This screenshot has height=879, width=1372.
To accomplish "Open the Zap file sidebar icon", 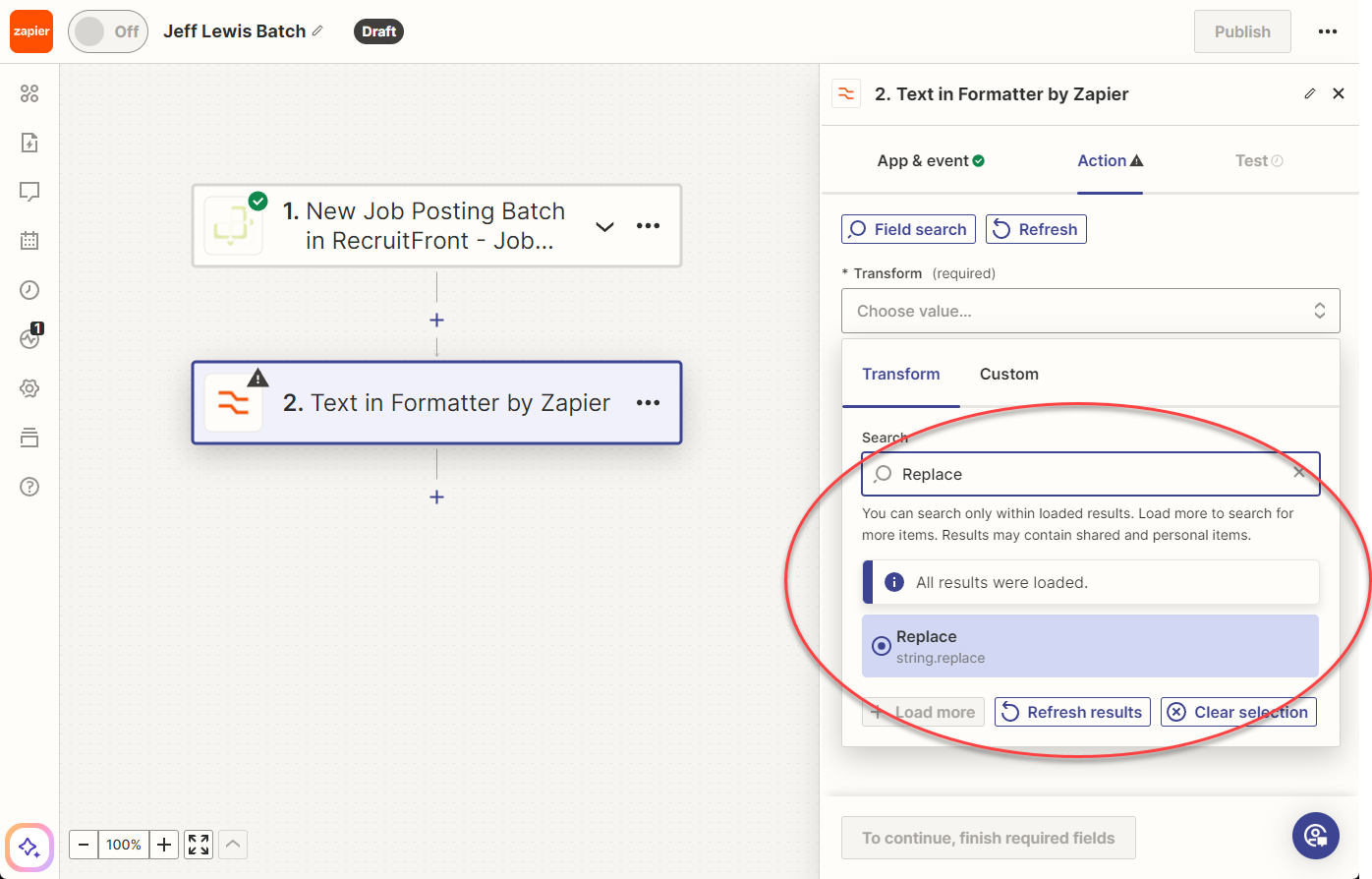I will point(29,143).
